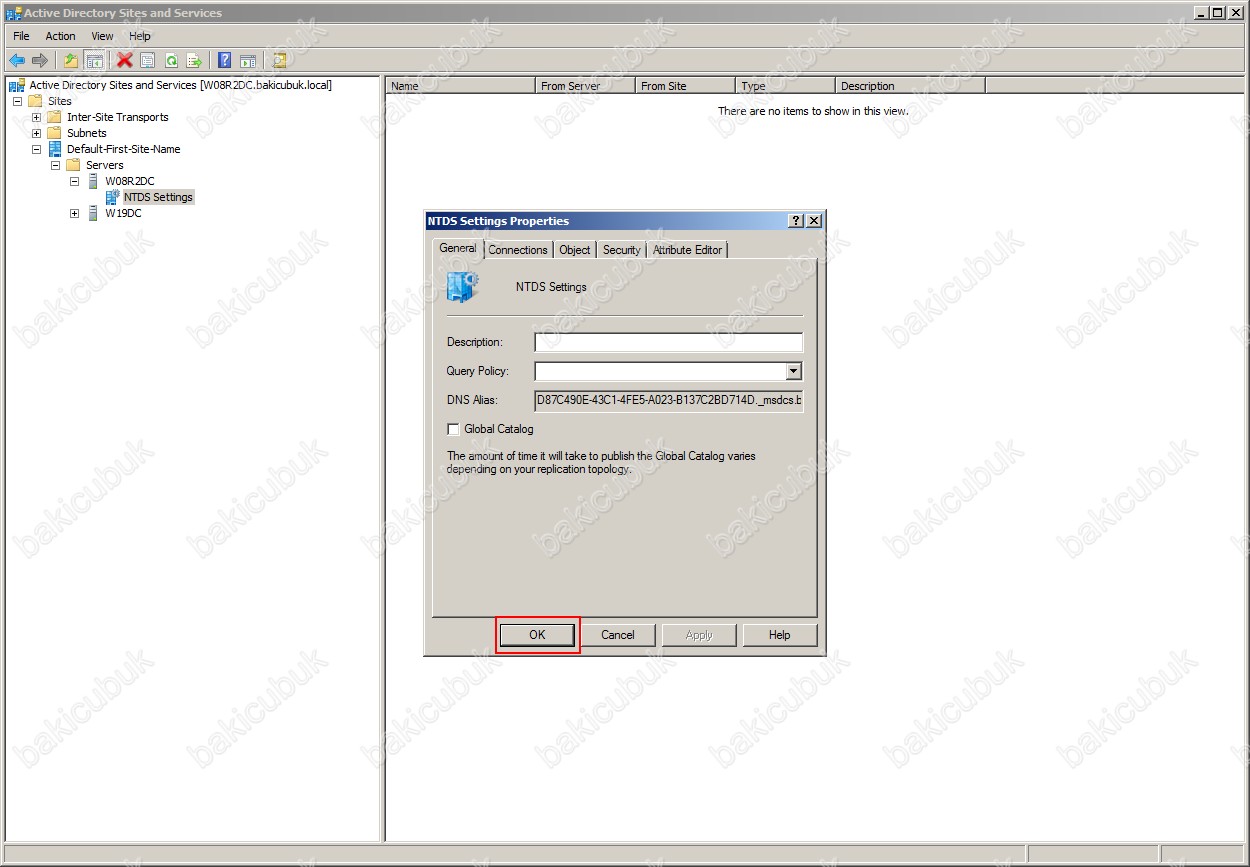Switch to the Connections tab
The height and width of the screenshot is (867, 1250).
pyautogui.click(x=518, y=250)
